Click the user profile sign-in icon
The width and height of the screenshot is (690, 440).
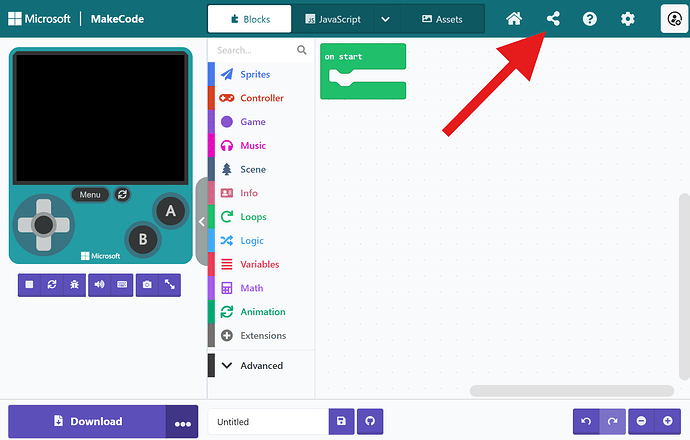coord(674,19)
